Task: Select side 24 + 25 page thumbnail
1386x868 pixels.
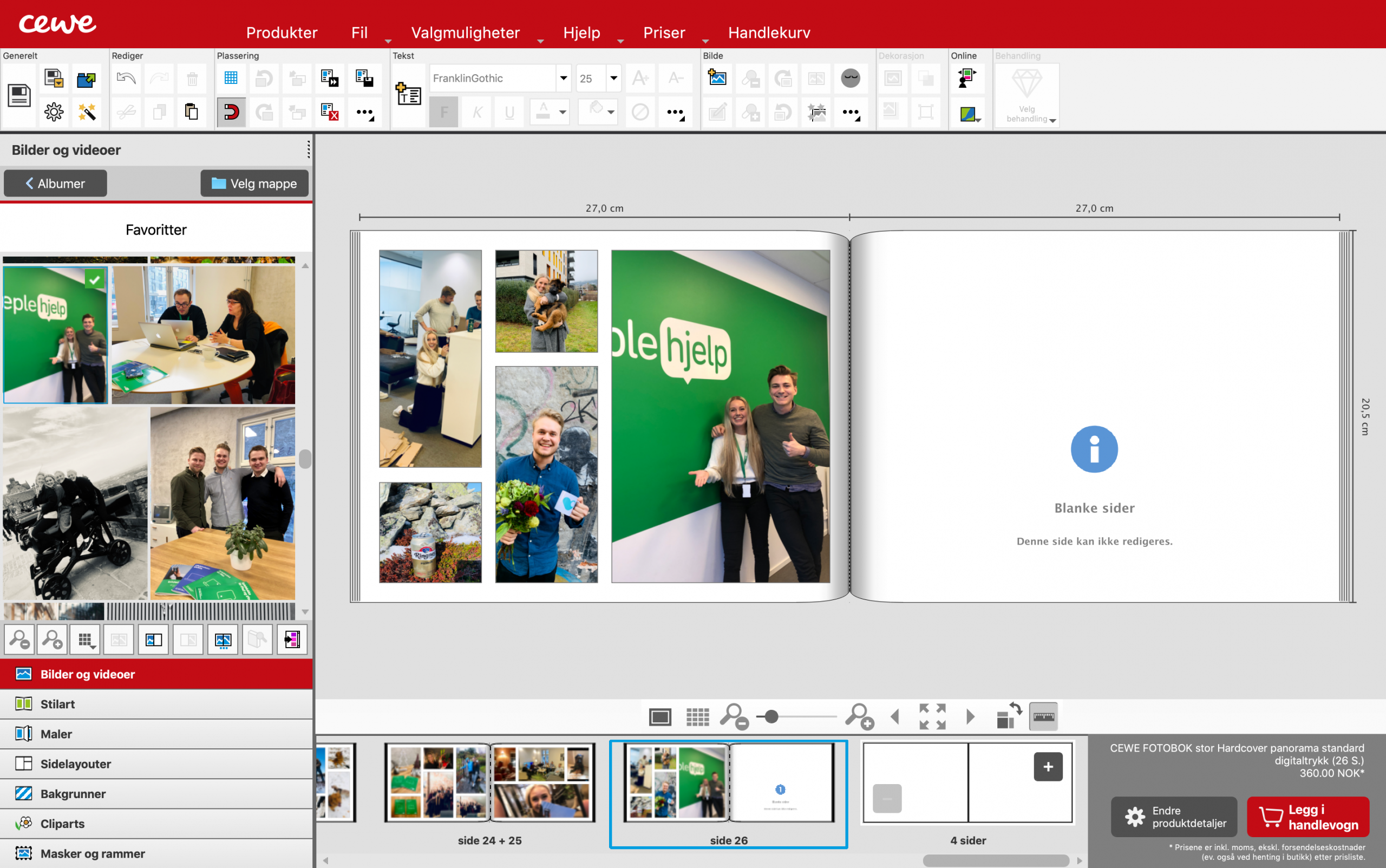Action: point(489,783)
